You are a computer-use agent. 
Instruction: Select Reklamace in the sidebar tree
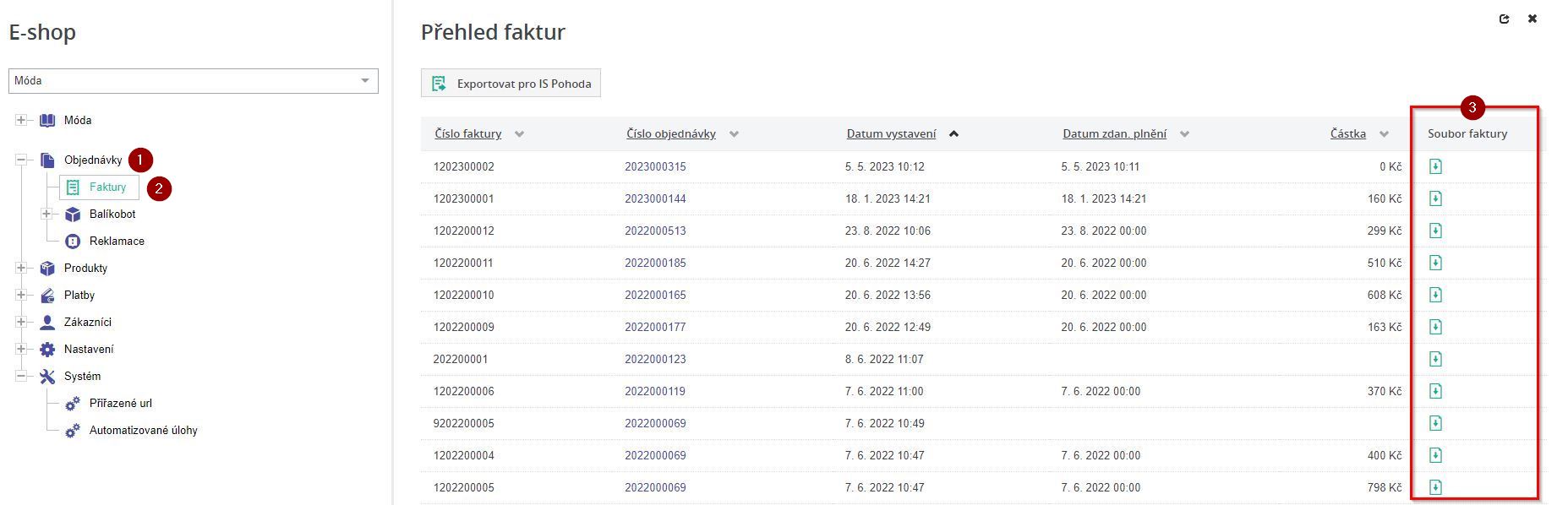(x=117, y=242)
